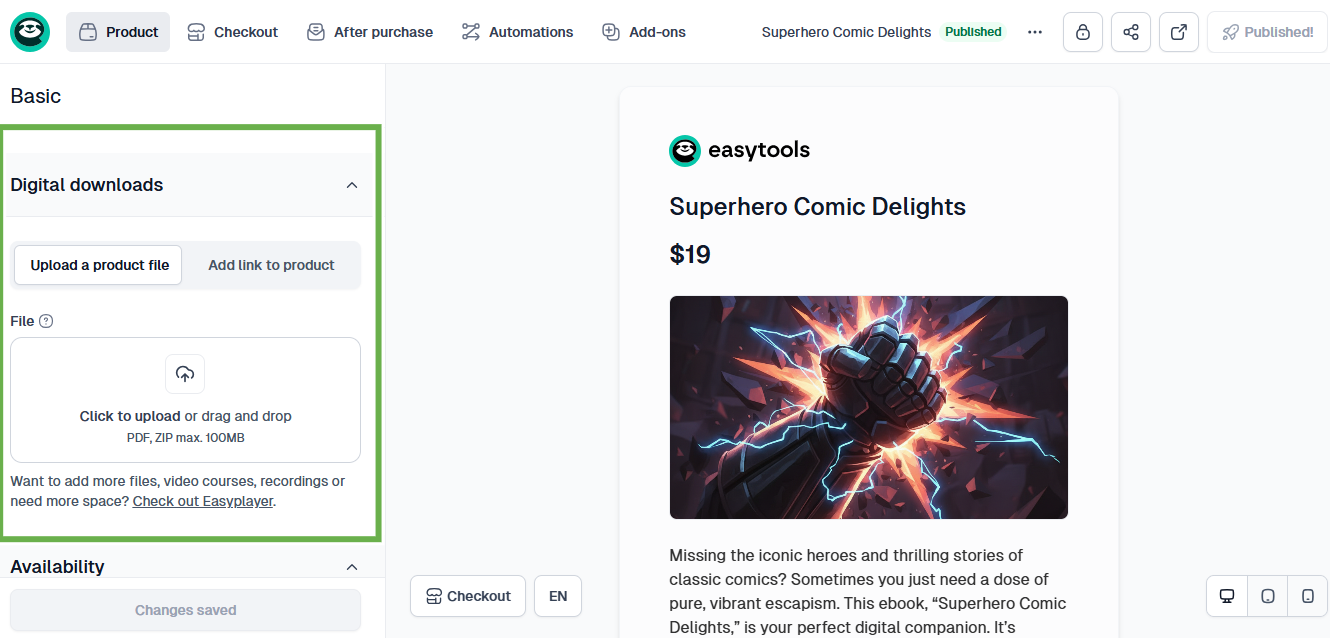Click the Check out Easyplayer link
1330x638 pixels.
point(203,501)
